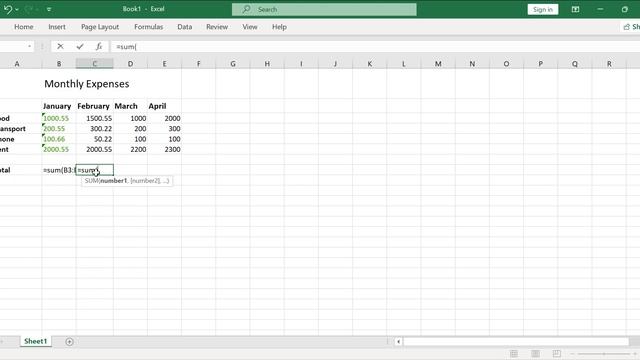Select cell with value 100.66
The width and height of the screenshot is (640, 360).
point(59,139)
